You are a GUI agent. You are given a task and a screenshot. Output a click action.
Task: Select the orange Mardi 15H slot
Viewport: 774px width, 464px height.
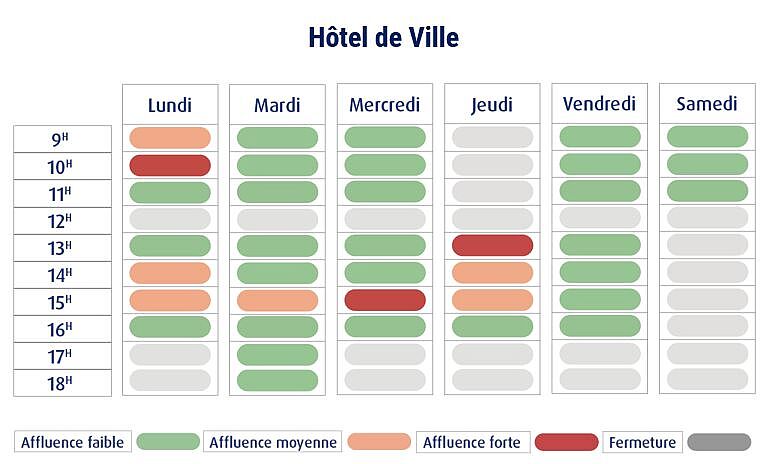point(277,300)
